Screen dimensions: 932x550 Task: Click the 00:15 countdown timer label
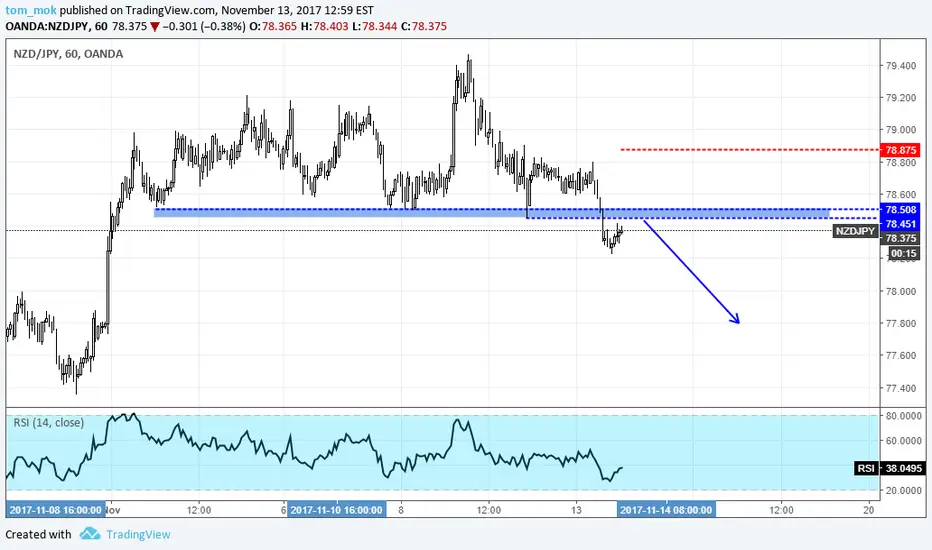click(903, 254)
